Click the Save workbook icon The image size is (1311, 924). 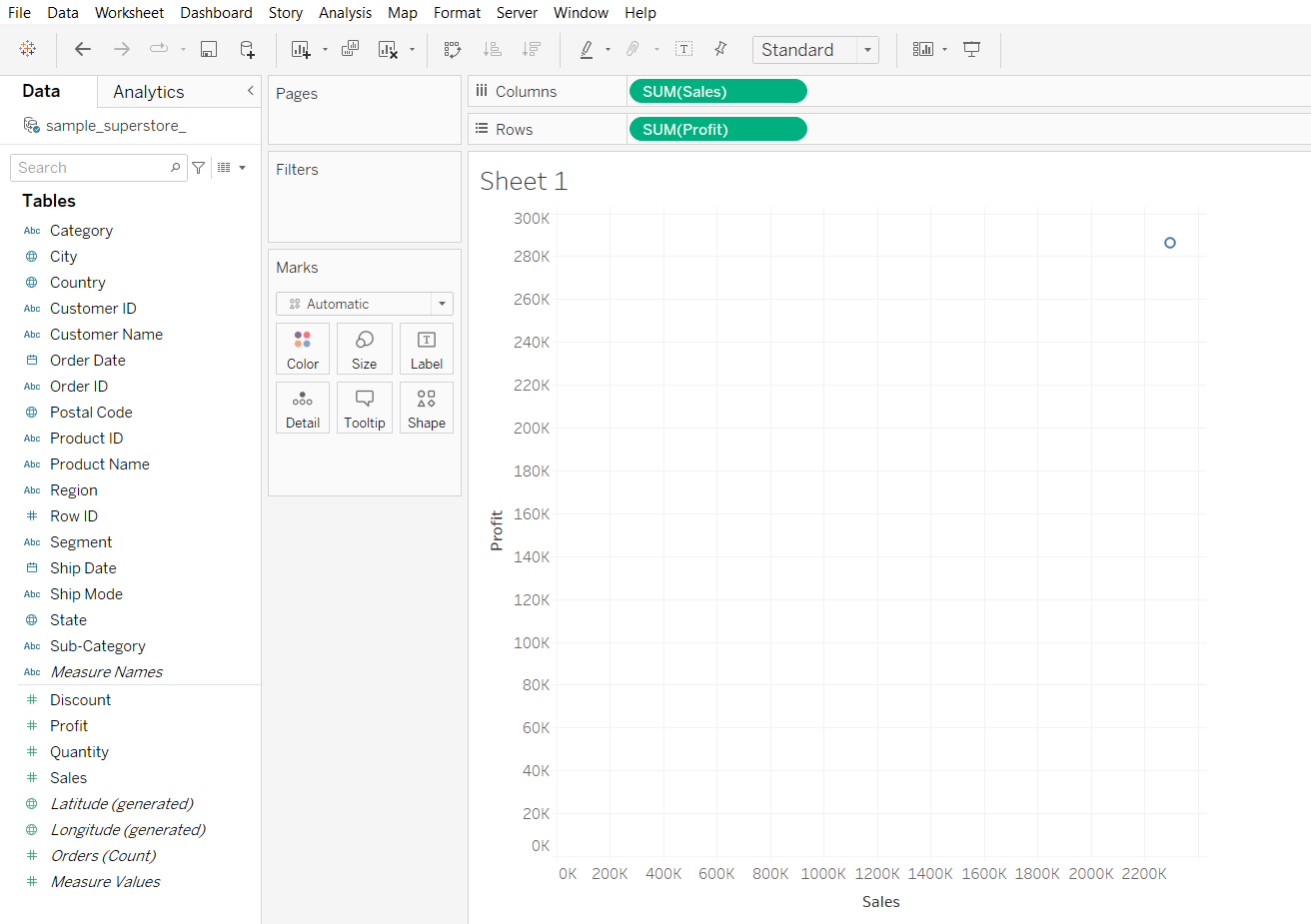click(209, 49)
